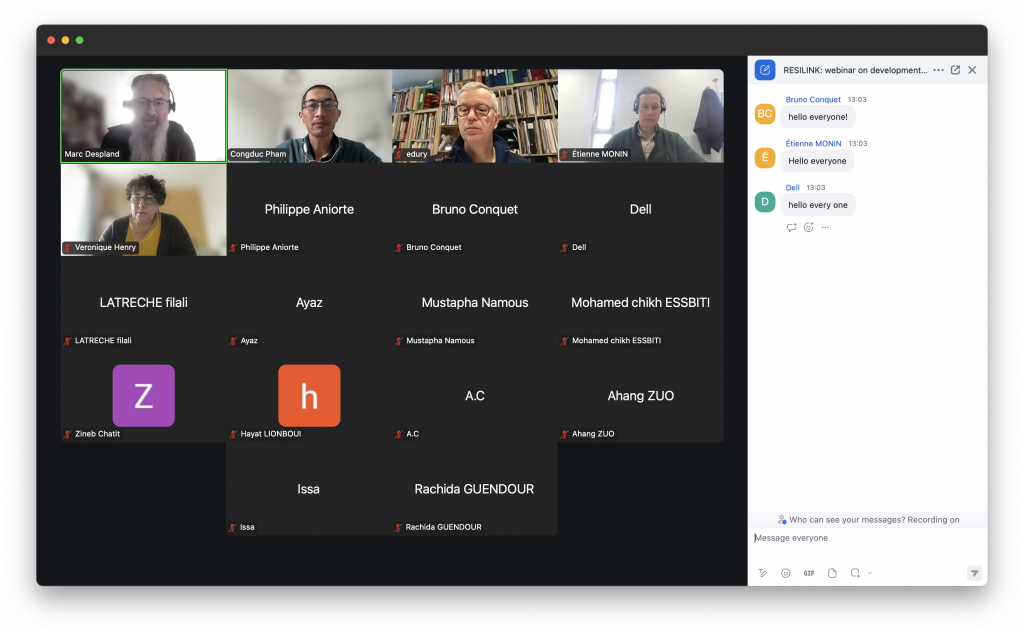Open chat header more options ellipsis

938,70
